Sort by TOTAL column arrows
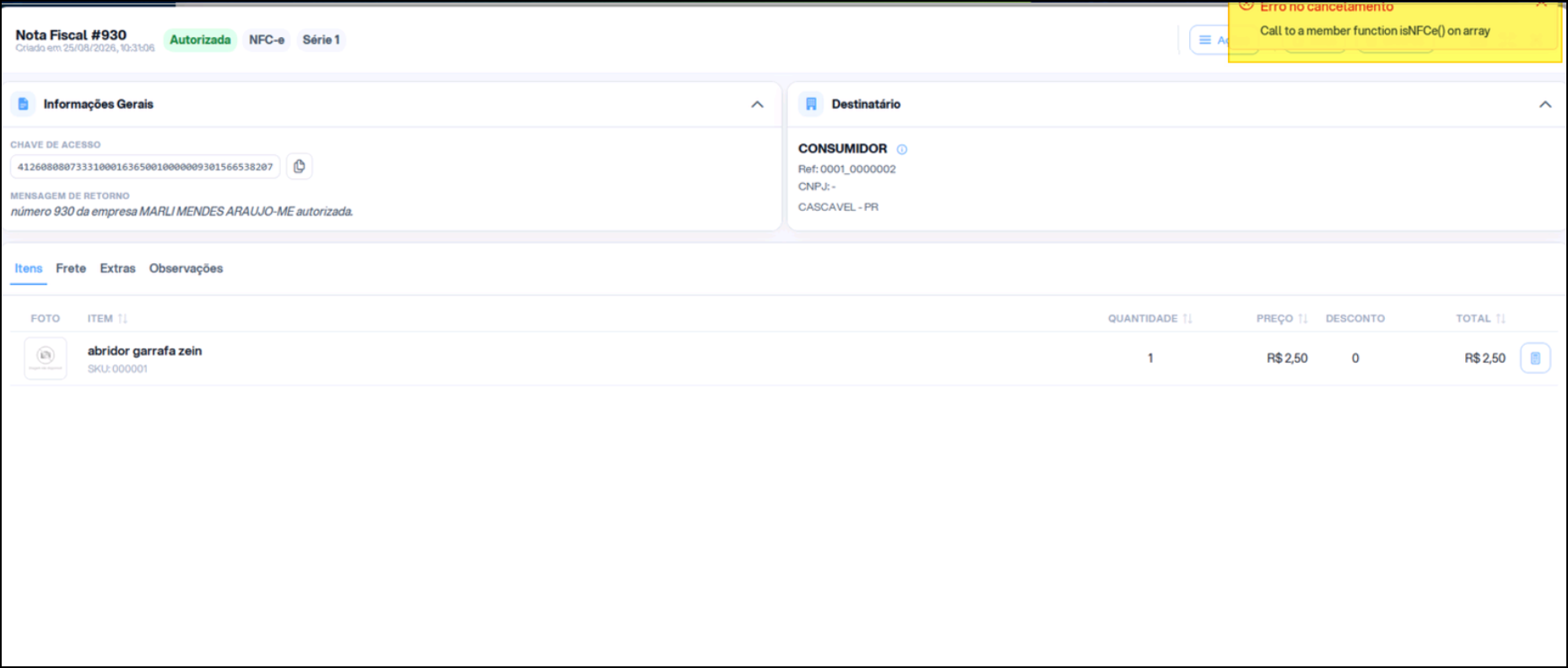 pyautogui.click(x=1500, y=319)
